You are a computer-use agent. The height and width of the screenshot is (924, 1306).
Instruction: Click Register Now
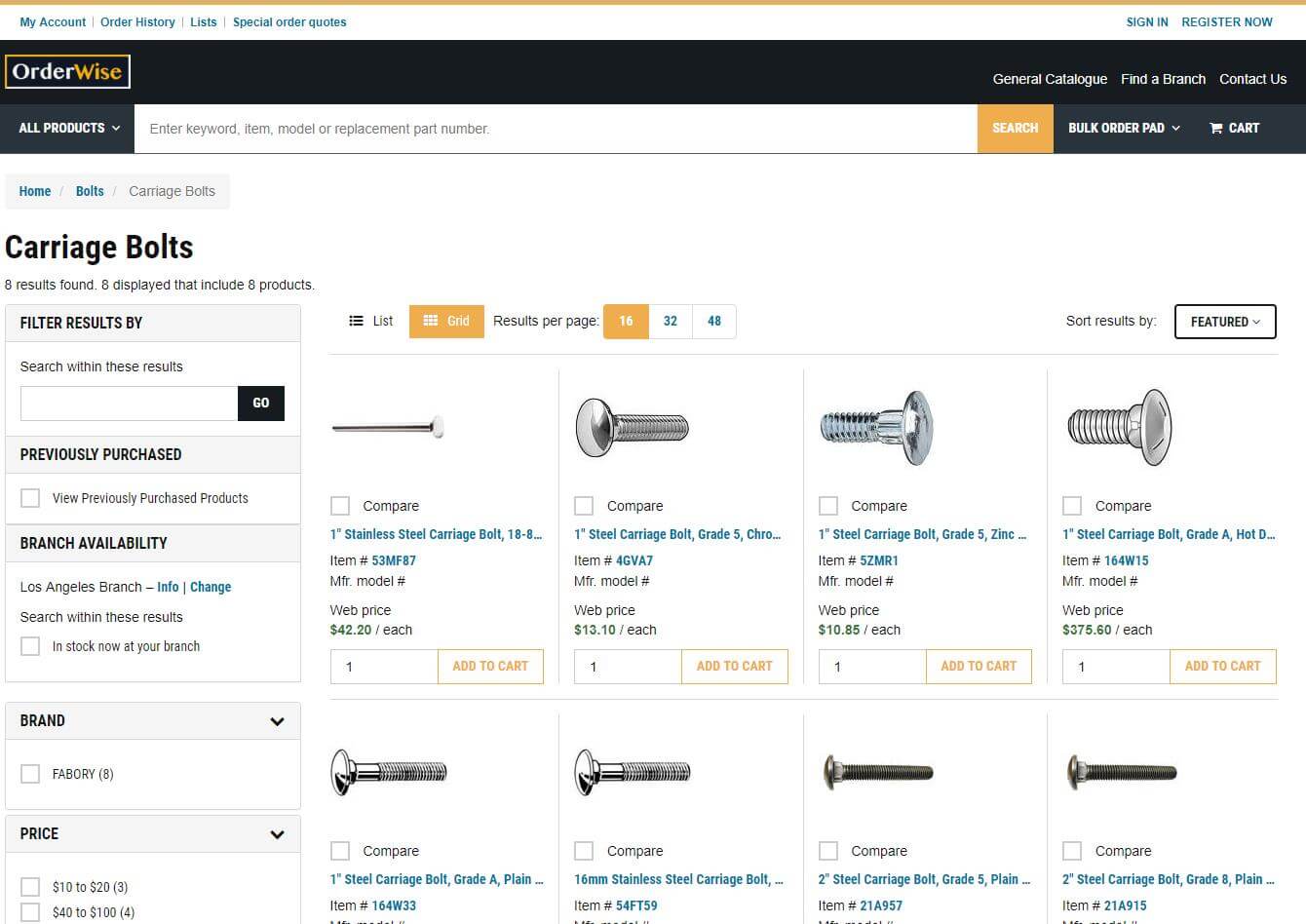[1227, 21]
